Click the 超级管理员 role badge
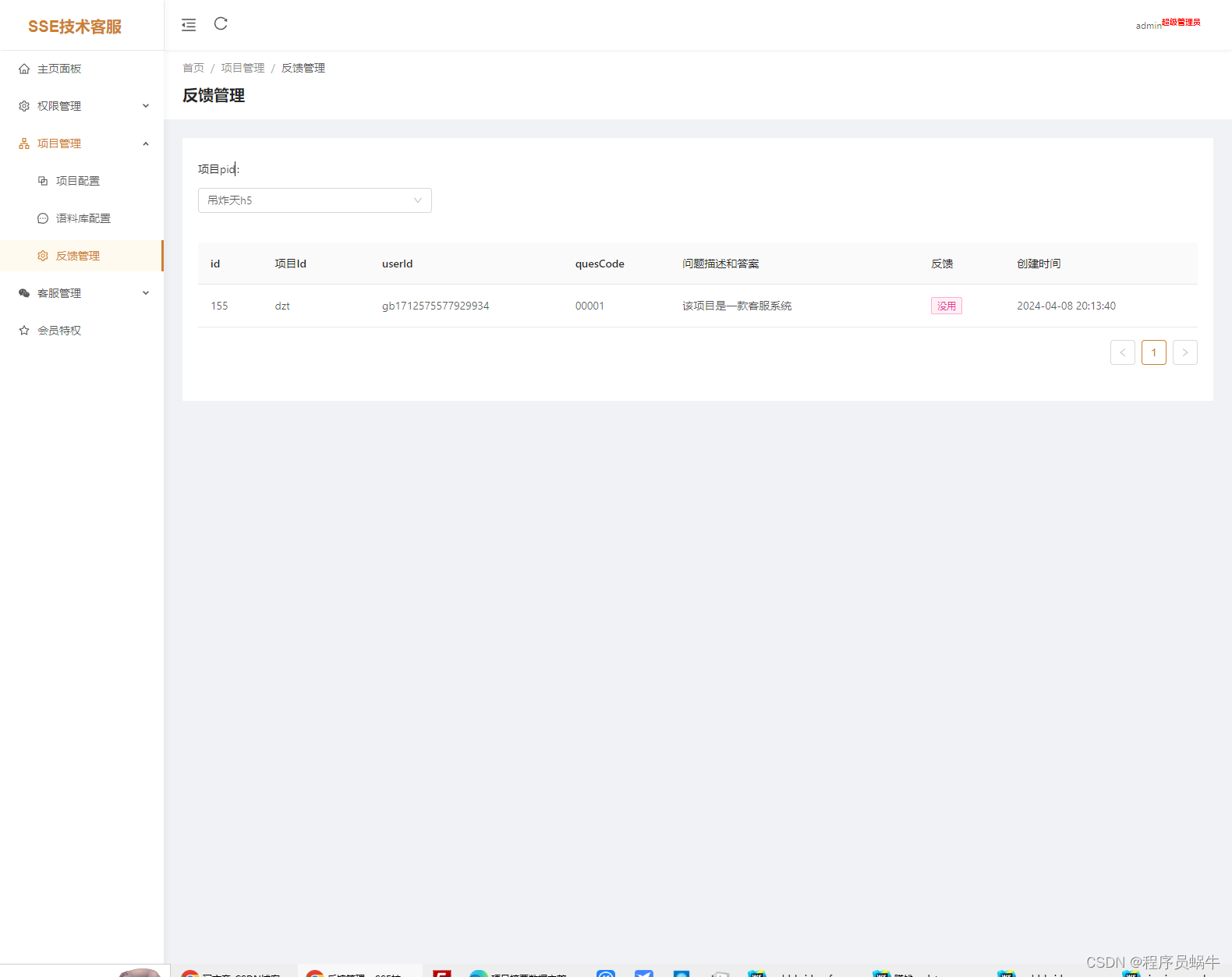Image resolution: width=1232 pixels, height=977 pixels. (x=1181, y=22)
